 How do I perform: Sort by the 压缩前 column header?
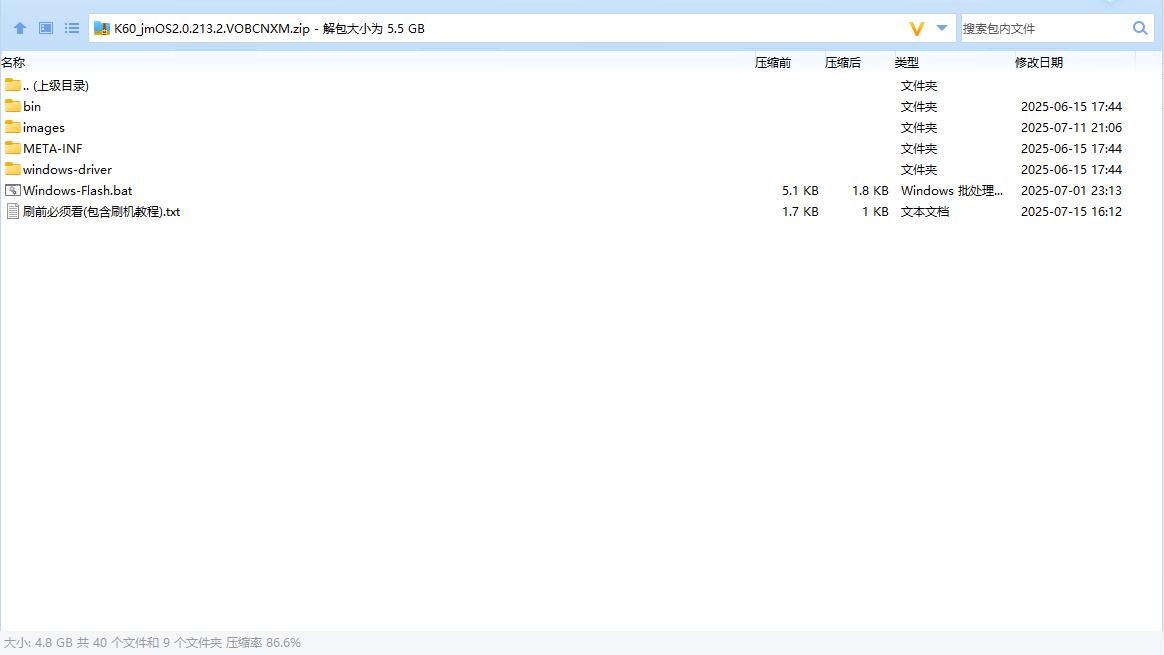coord(773,62)
